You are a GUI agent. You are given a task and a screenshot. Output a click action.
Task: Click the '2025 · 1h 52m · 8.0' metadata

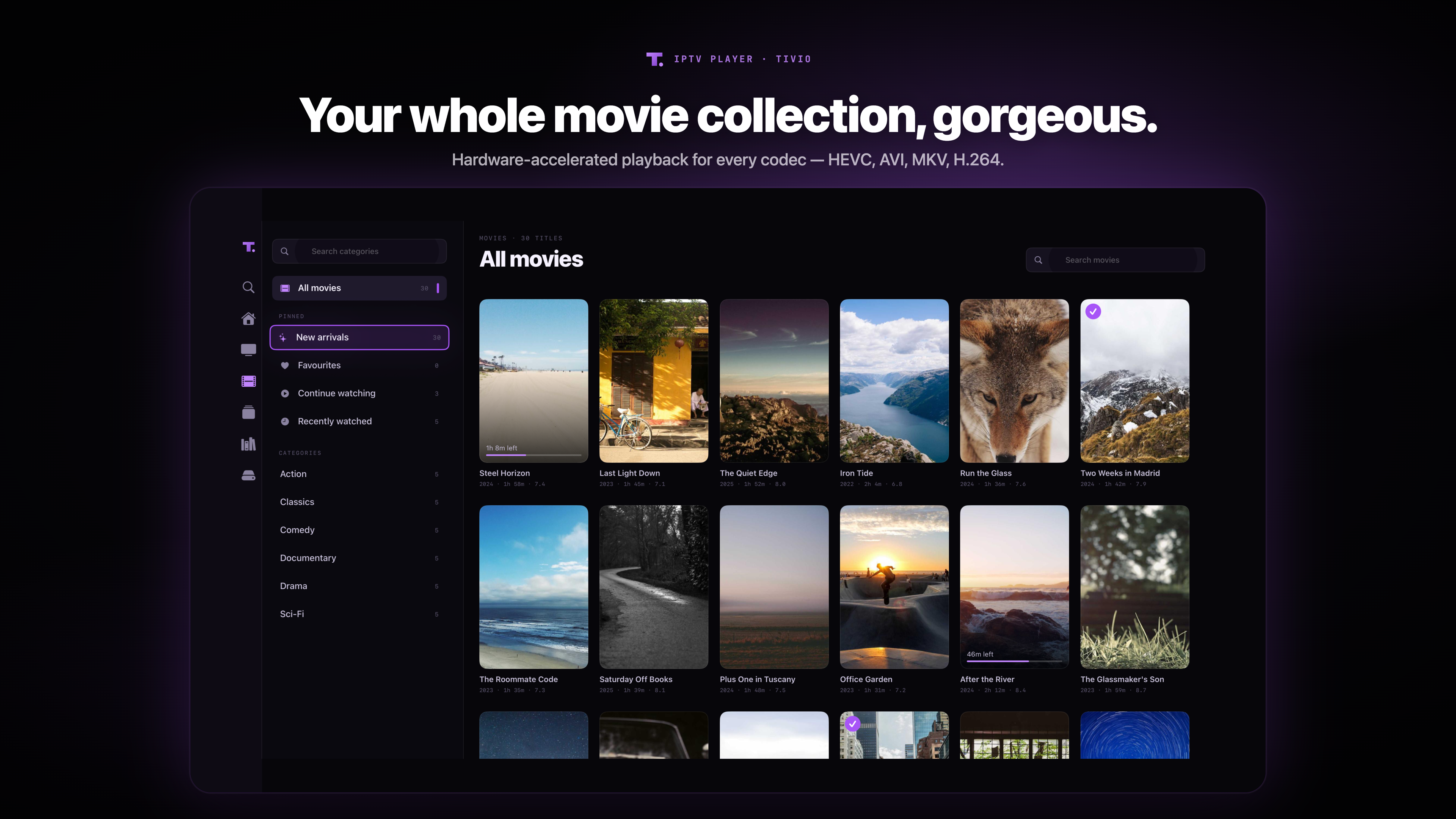pos(752,485)
